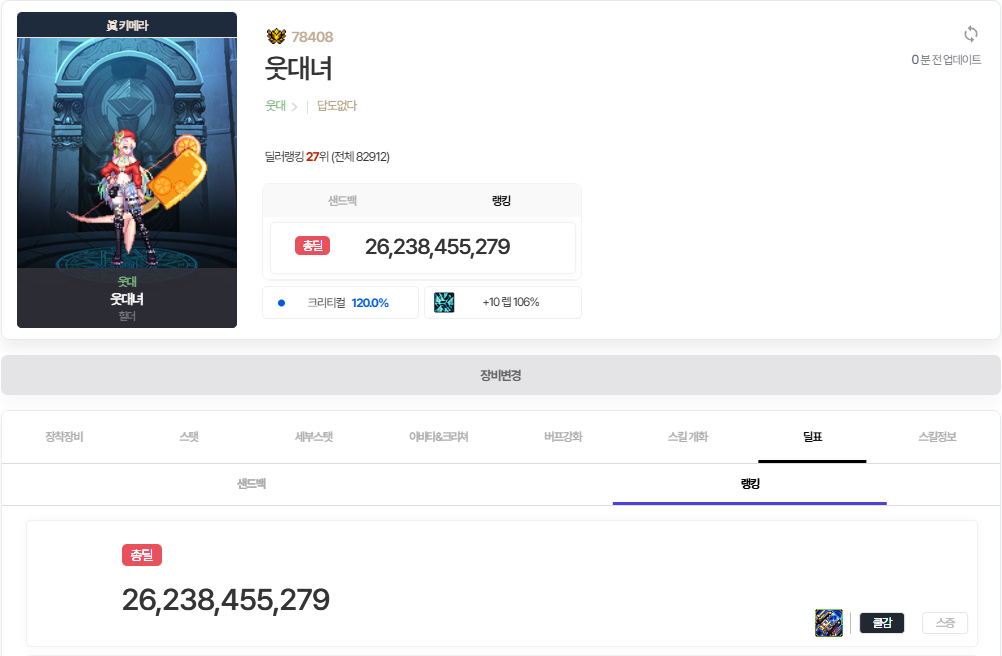Screen dimensions: 1002x656
Task: Select the 랭킹 option in upper card
Action: (x=501, y=201)
